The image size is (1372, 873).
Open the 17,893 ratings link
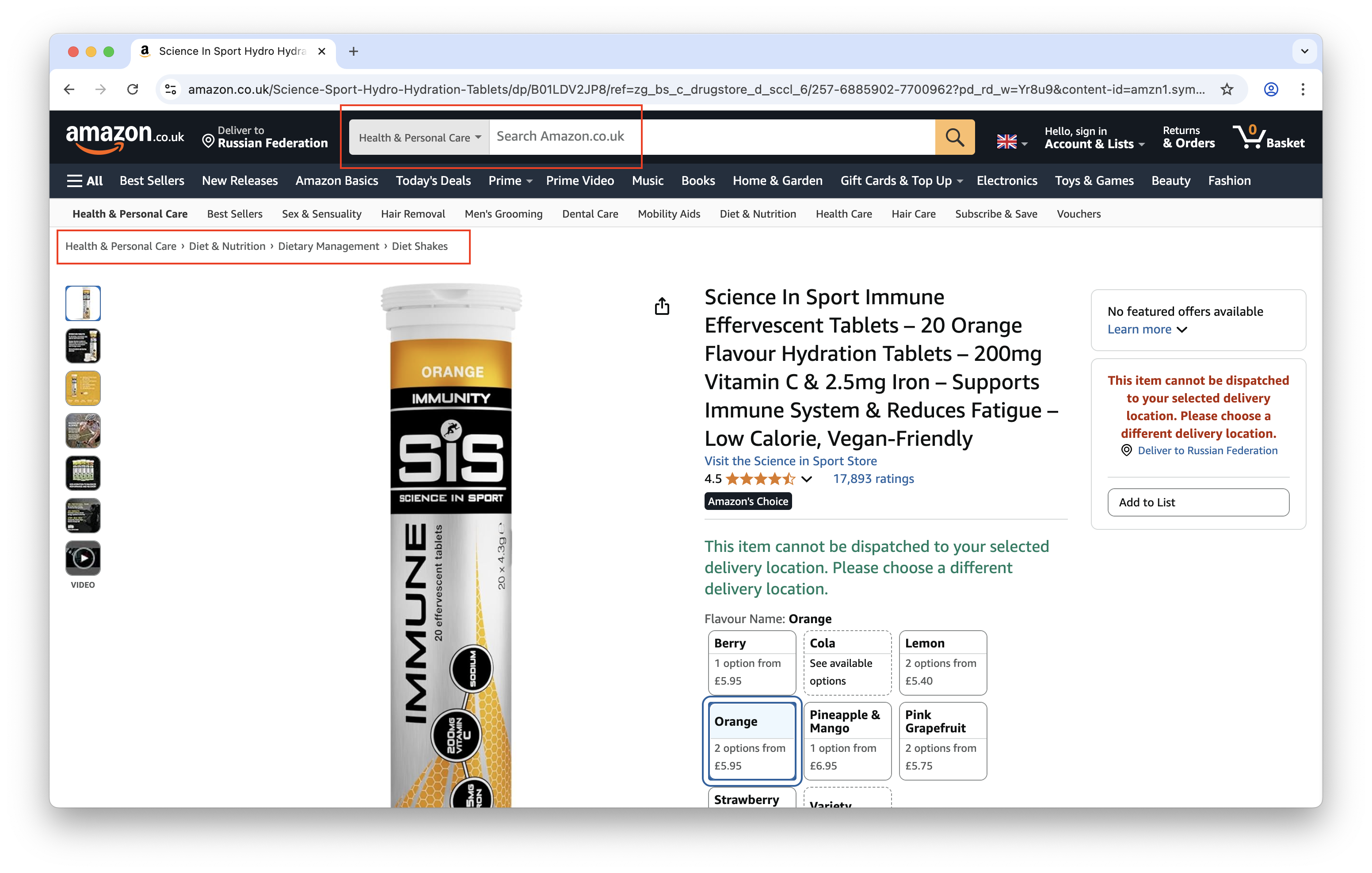(873, 479)
